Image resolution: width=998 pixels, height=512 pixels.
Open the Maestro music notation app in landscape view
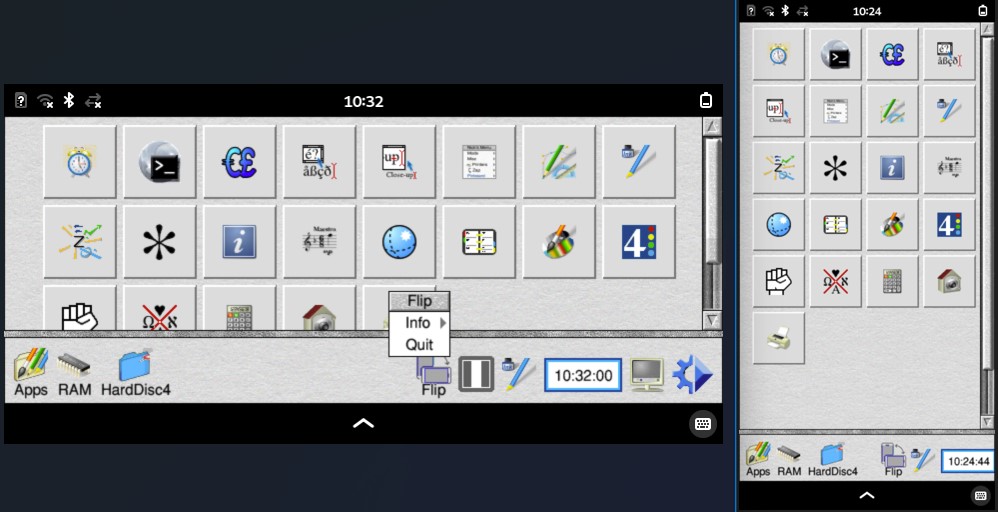click(320, 242)
